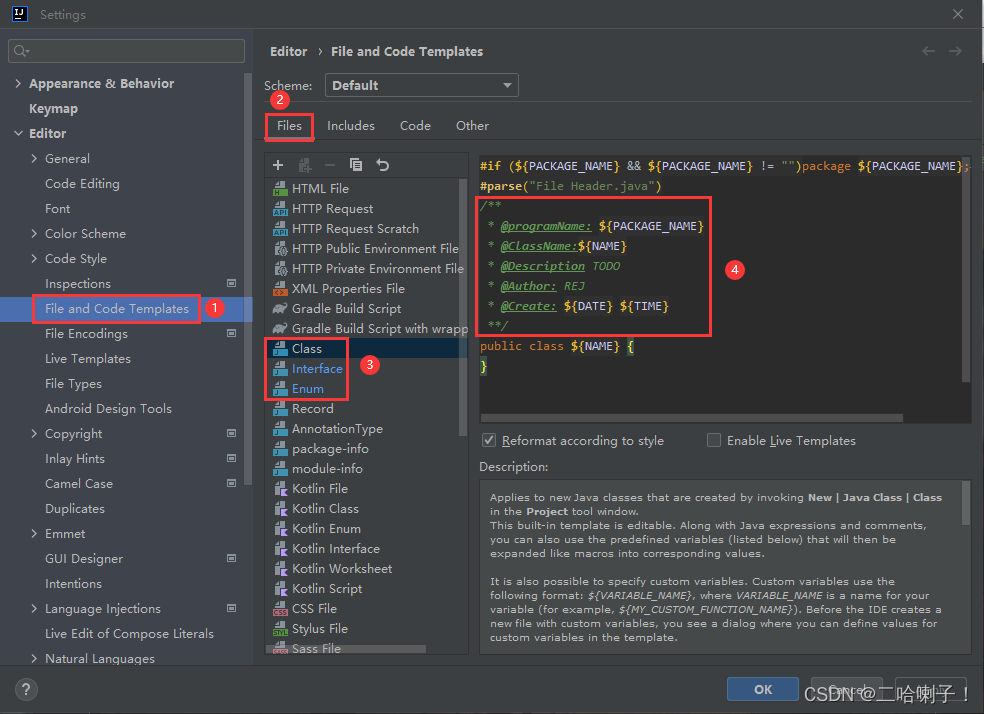Click the Kotlin Class icon

[281, 509]
